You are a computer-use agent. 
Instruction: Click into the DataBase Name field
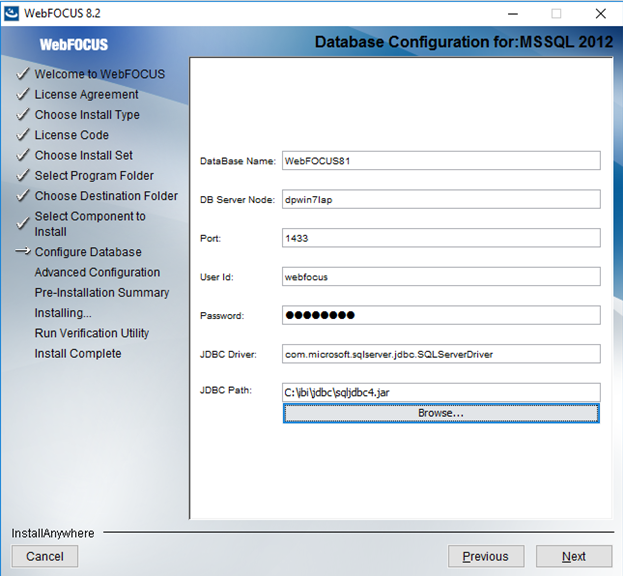coord(441,160)
